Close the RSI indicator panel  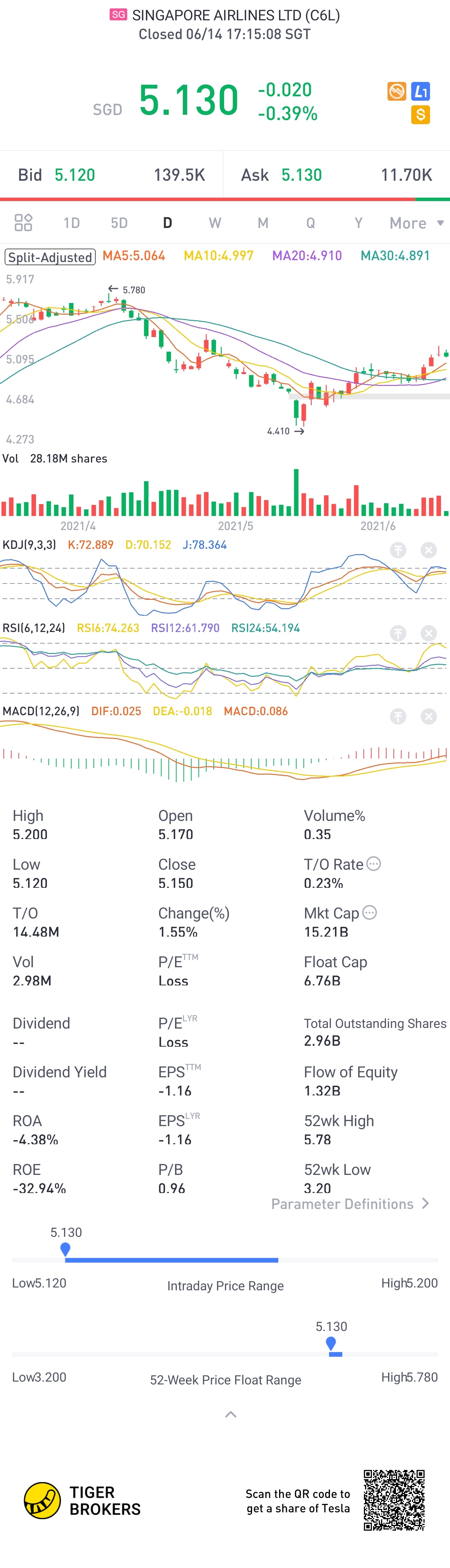click(x=429, y=633)
